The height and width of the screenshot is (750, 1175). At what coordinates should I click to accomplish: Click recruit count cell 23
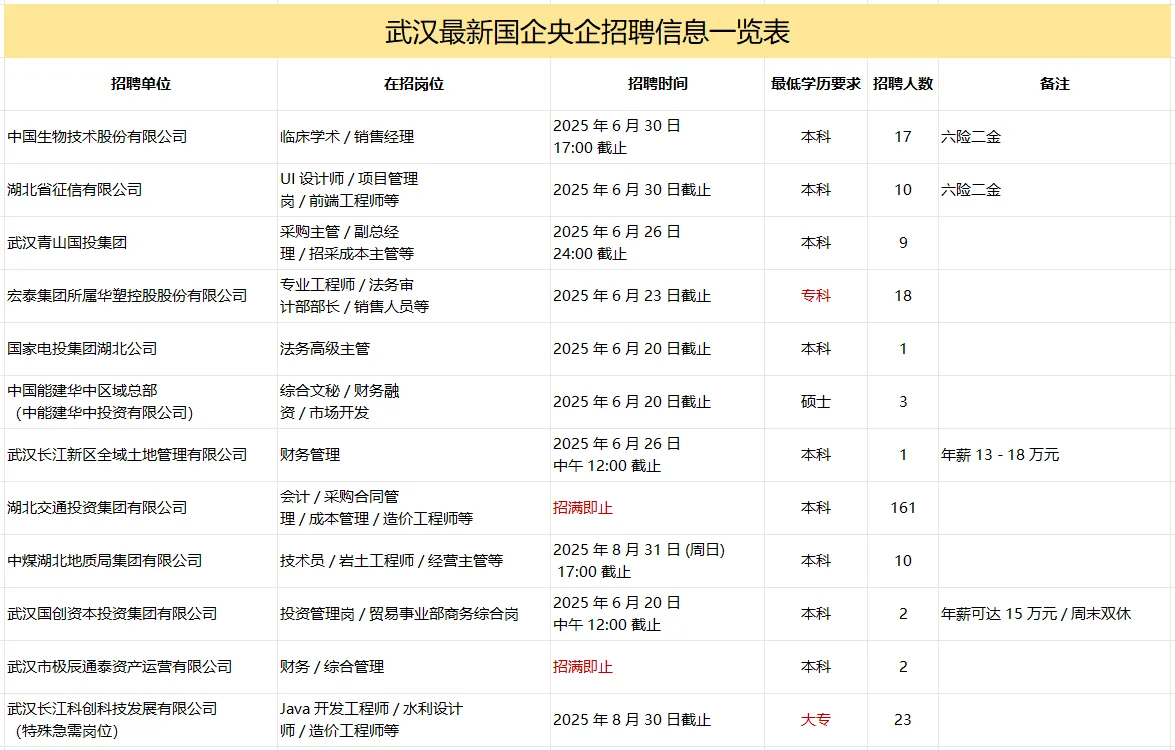pos(903,719)
